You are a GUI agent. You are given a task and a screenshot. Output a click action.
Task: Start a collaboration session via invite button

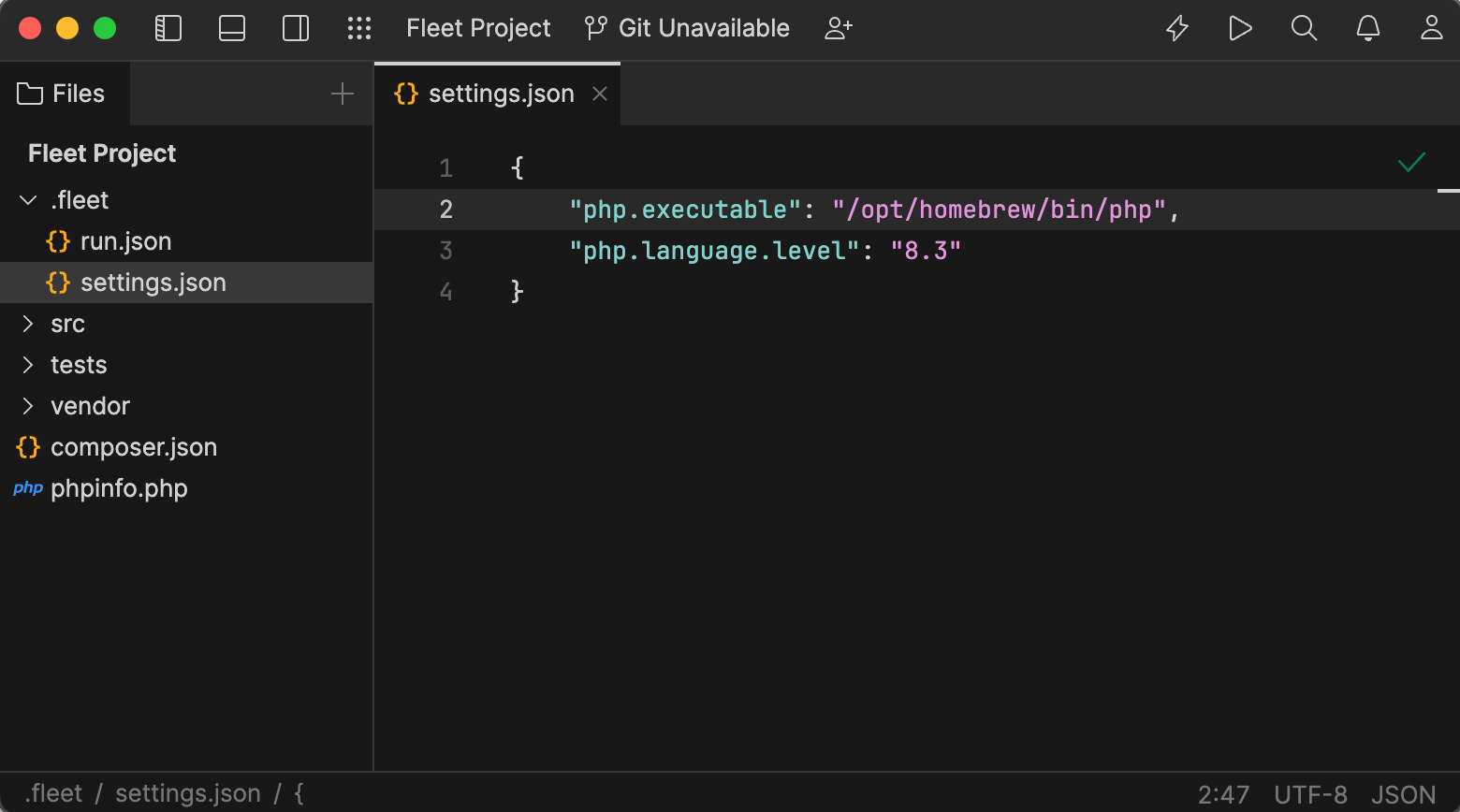[x=838, y=28]
